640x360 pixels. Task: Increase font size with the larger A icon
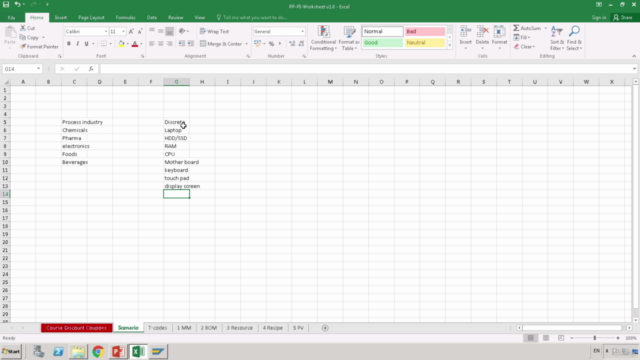pos(131,31)
